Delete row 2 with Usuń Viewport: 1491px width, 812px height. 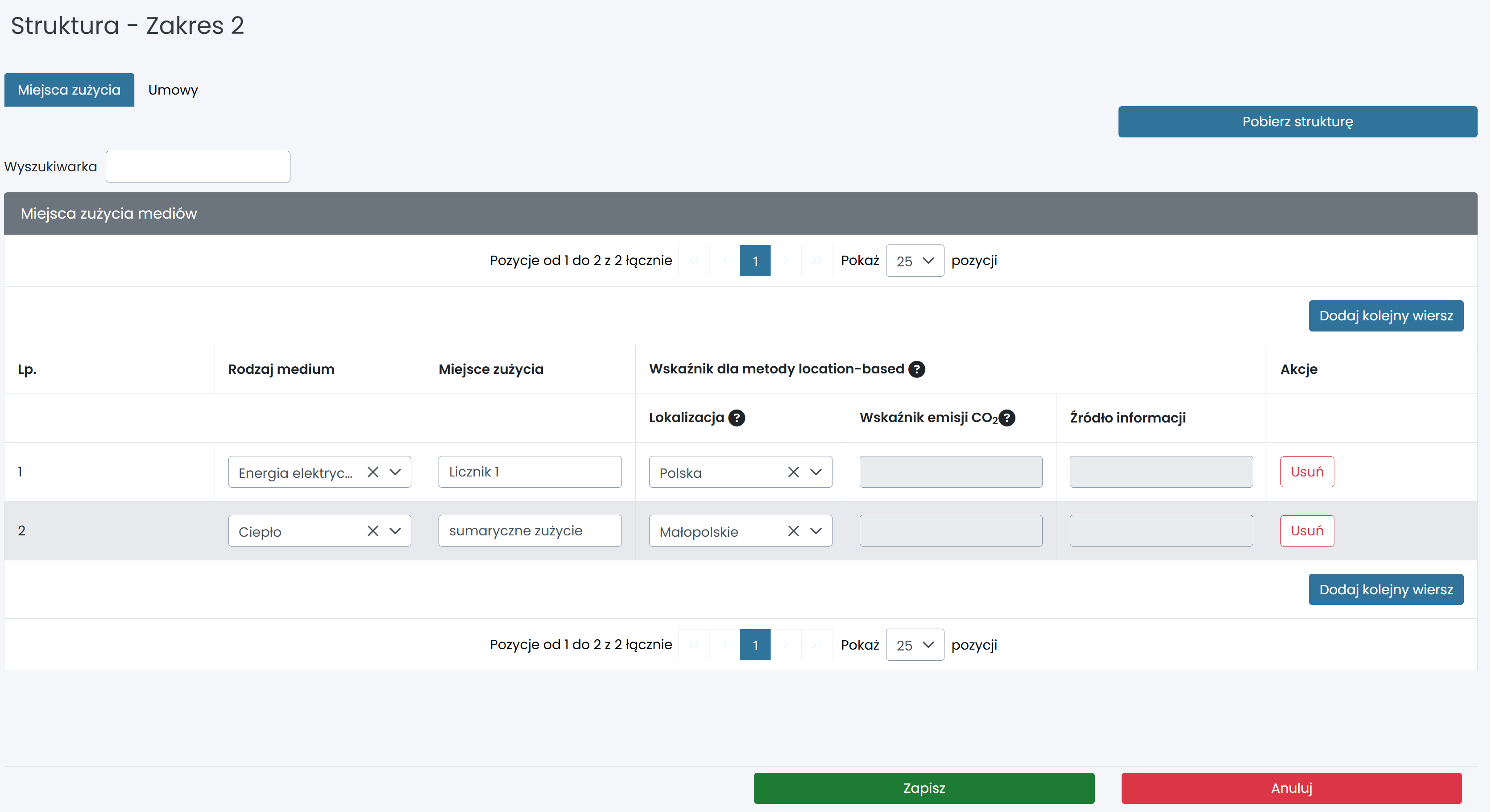click(1306, 531)
